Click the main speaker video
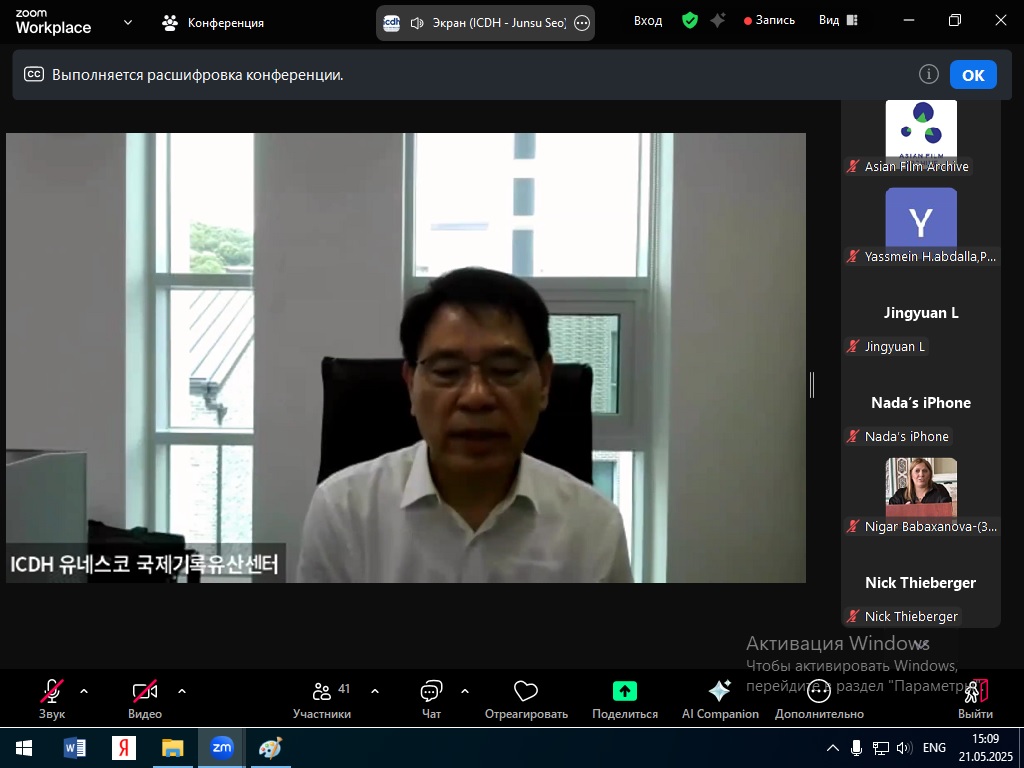Viewport: 1024px width, 768px height. [x=406, y=358]
